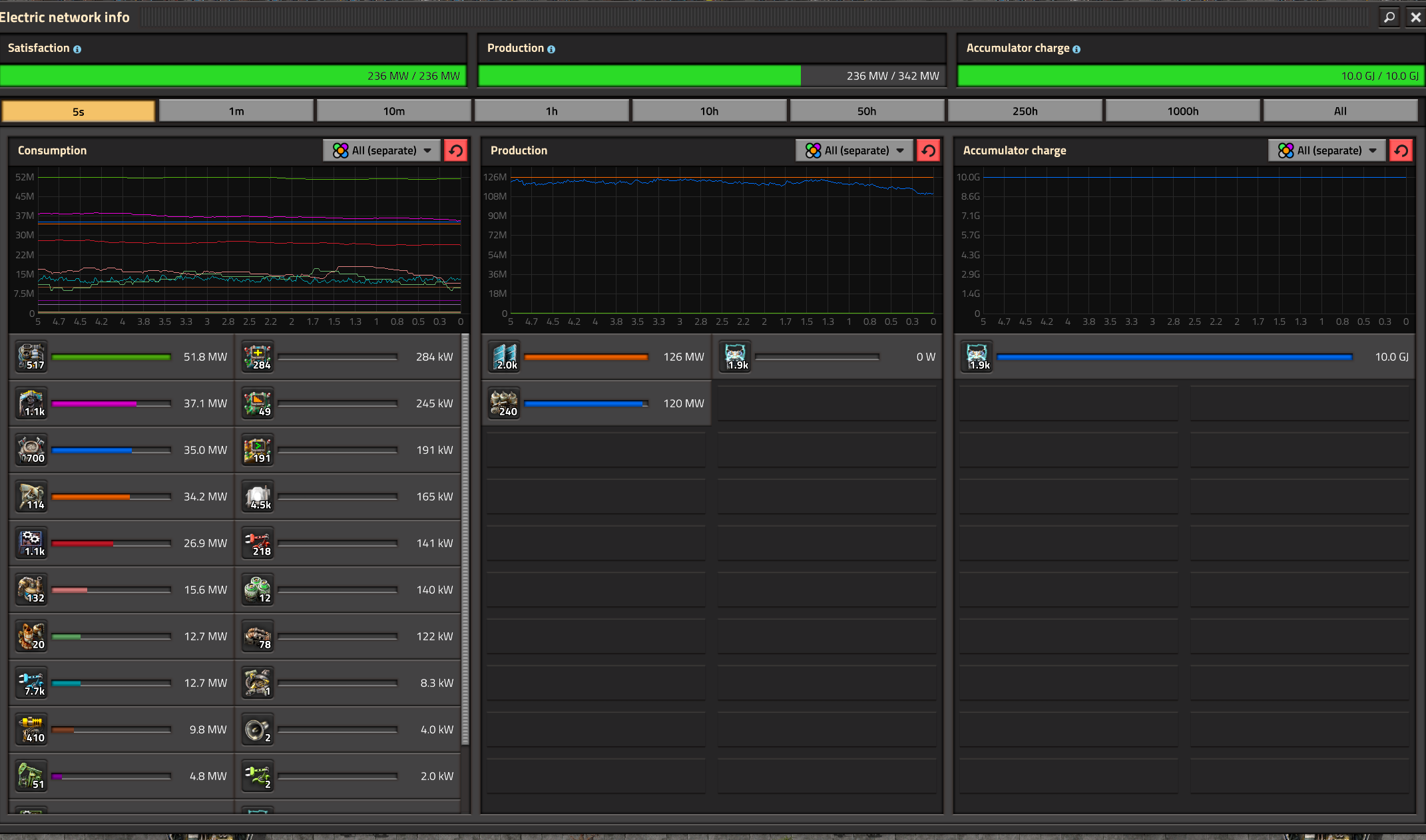Click the 1.1k entity icon at 37.1 MW
Screen dimensions: 1426x840
coord(31,403)
